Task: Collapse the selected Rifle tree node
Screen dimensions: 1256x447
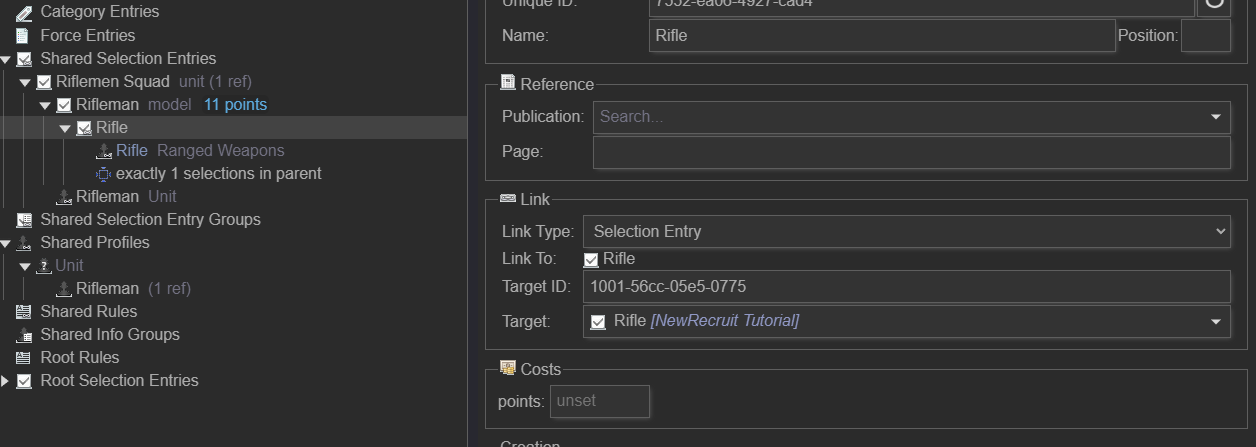Action: (x=65, y=128)
